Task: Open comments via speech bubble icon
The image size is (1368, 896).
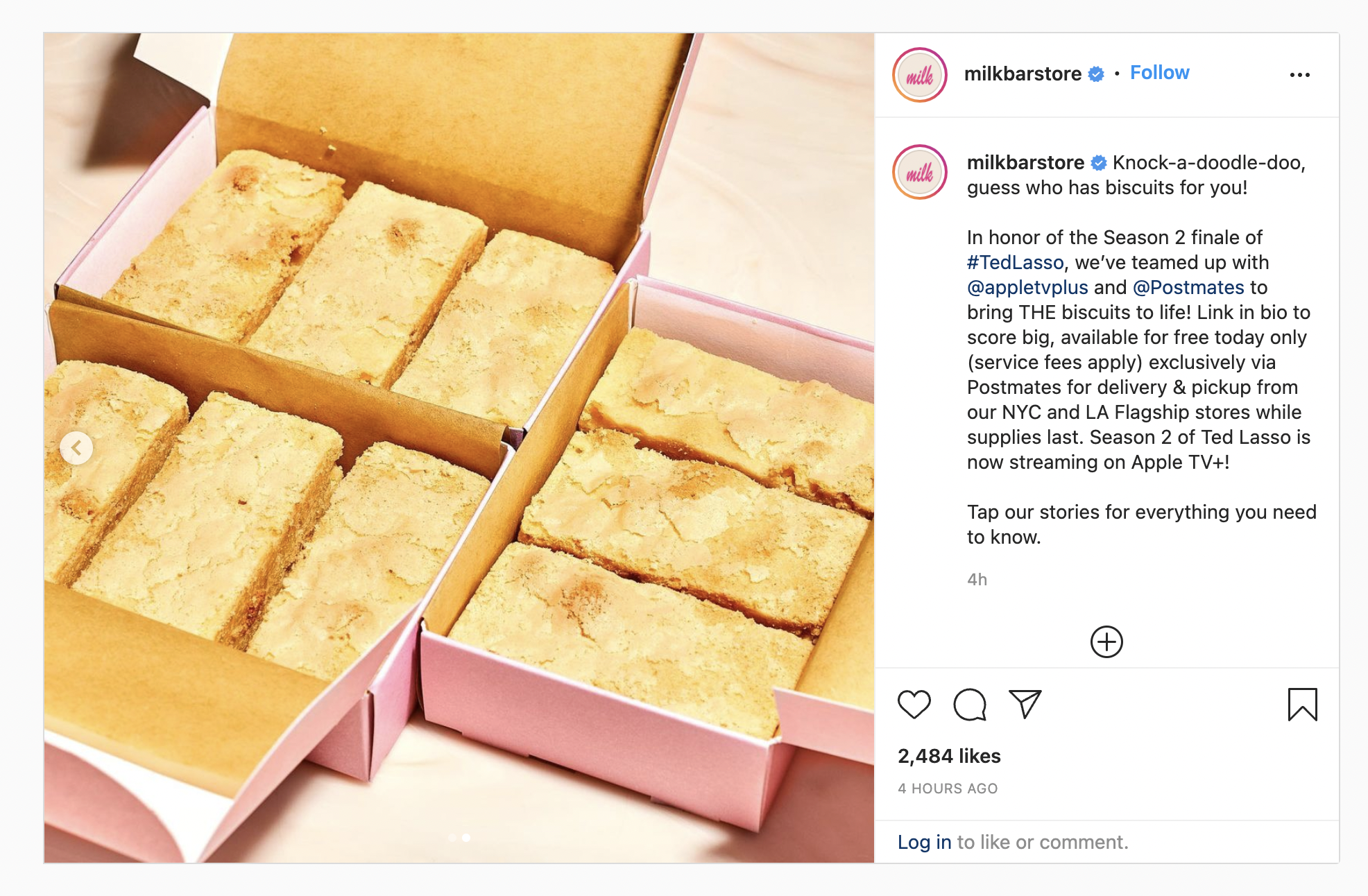Action: coord(970,705)
